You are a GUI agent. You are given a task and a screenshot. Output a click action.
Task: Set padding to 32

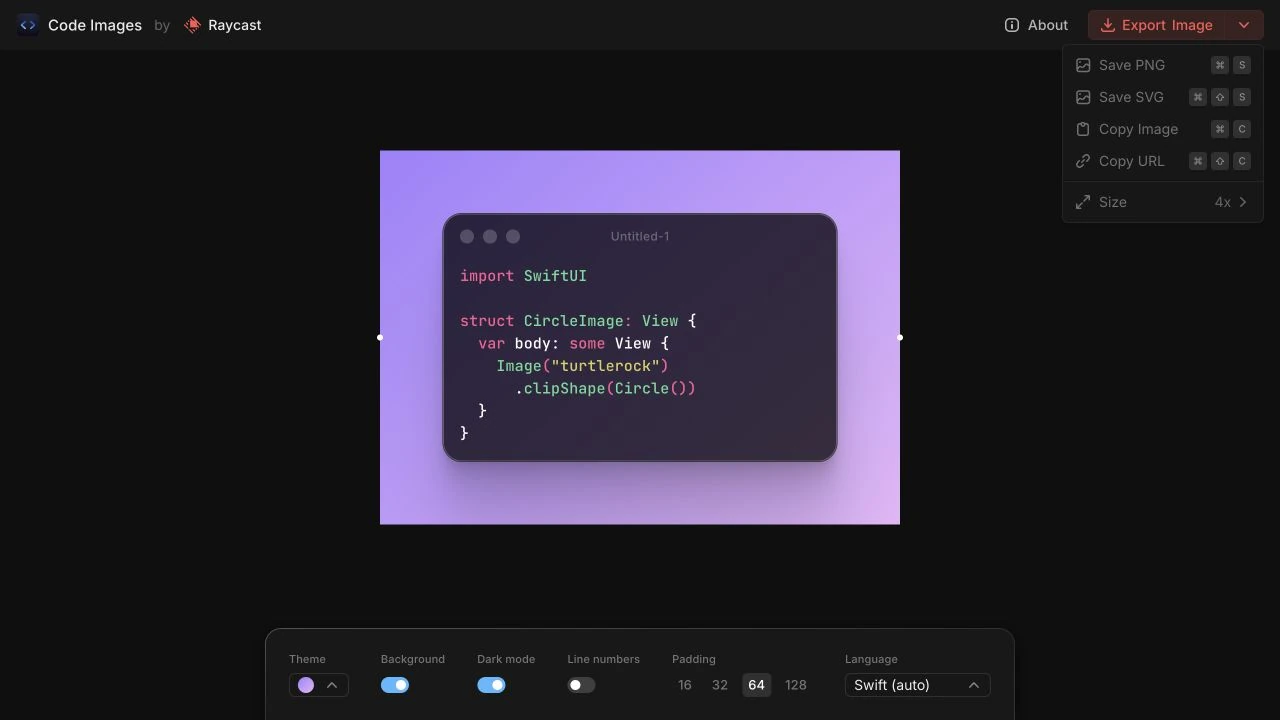point(720,685)
